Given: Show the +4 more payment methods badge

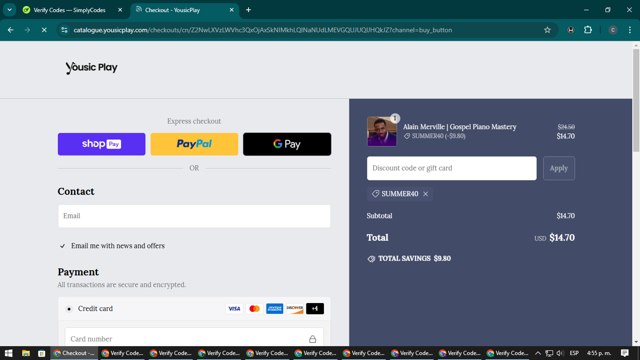Looking at the screenshot, I should pos(315,309).
